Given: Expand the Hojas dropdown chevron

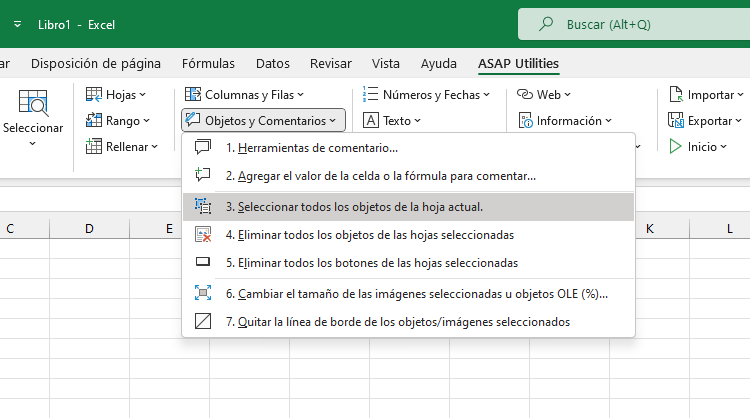Looking at the screenshot, I should [x=143, y=95].
